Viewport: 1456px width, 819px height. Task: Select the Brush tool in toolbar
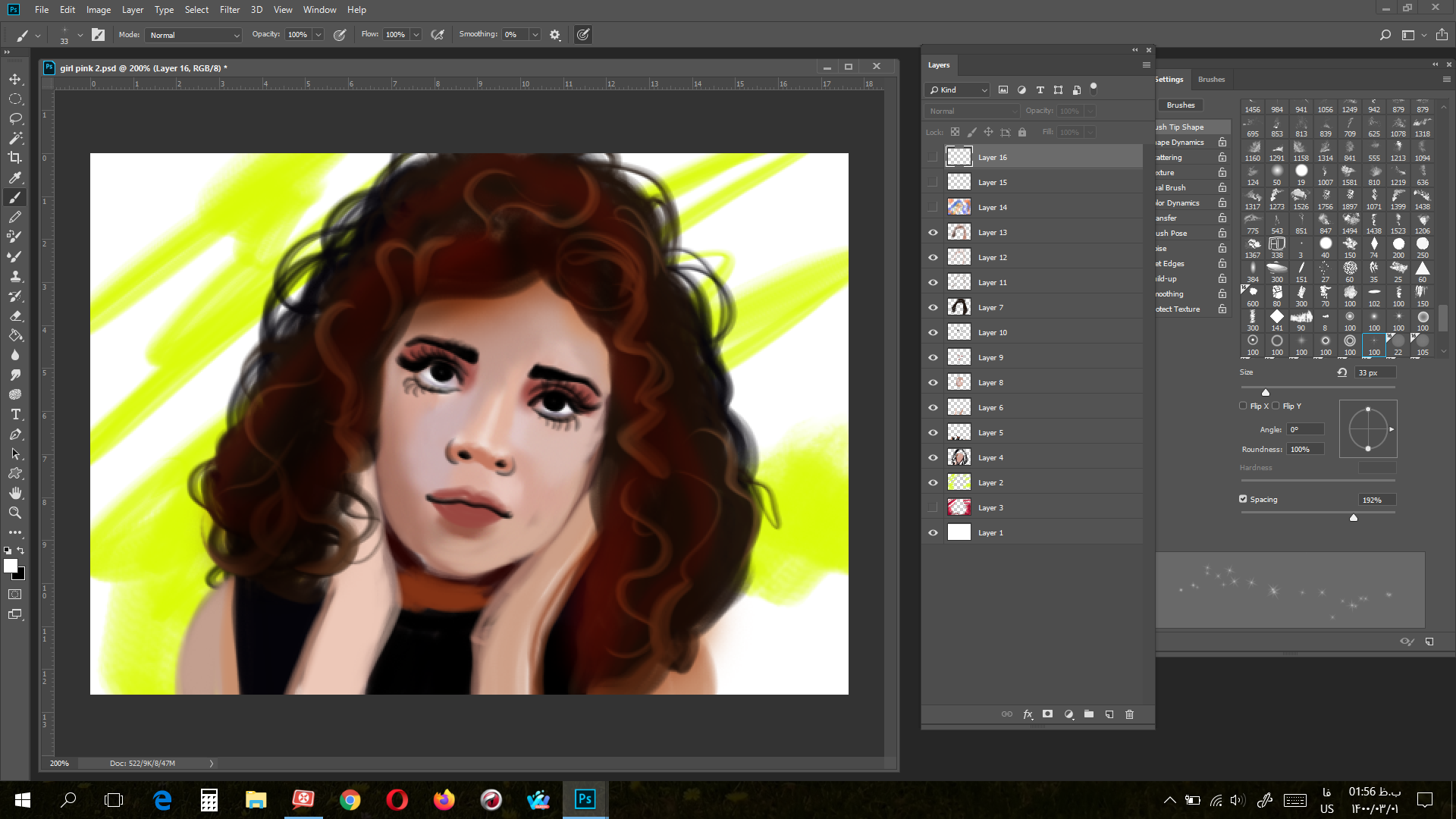pyautogui.click(x=15, y=197)
